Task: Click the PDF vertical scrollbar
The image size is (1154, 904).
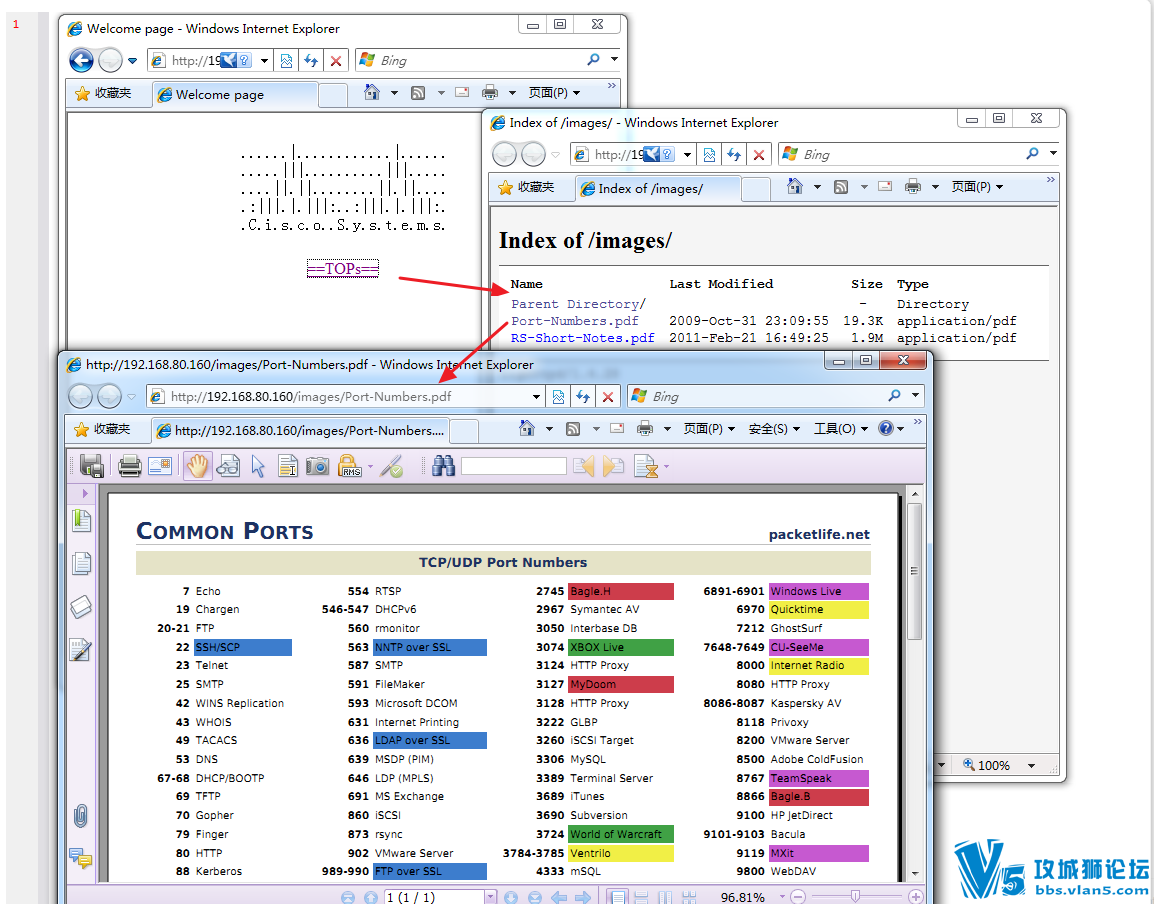Action: (x=915, y=572)
